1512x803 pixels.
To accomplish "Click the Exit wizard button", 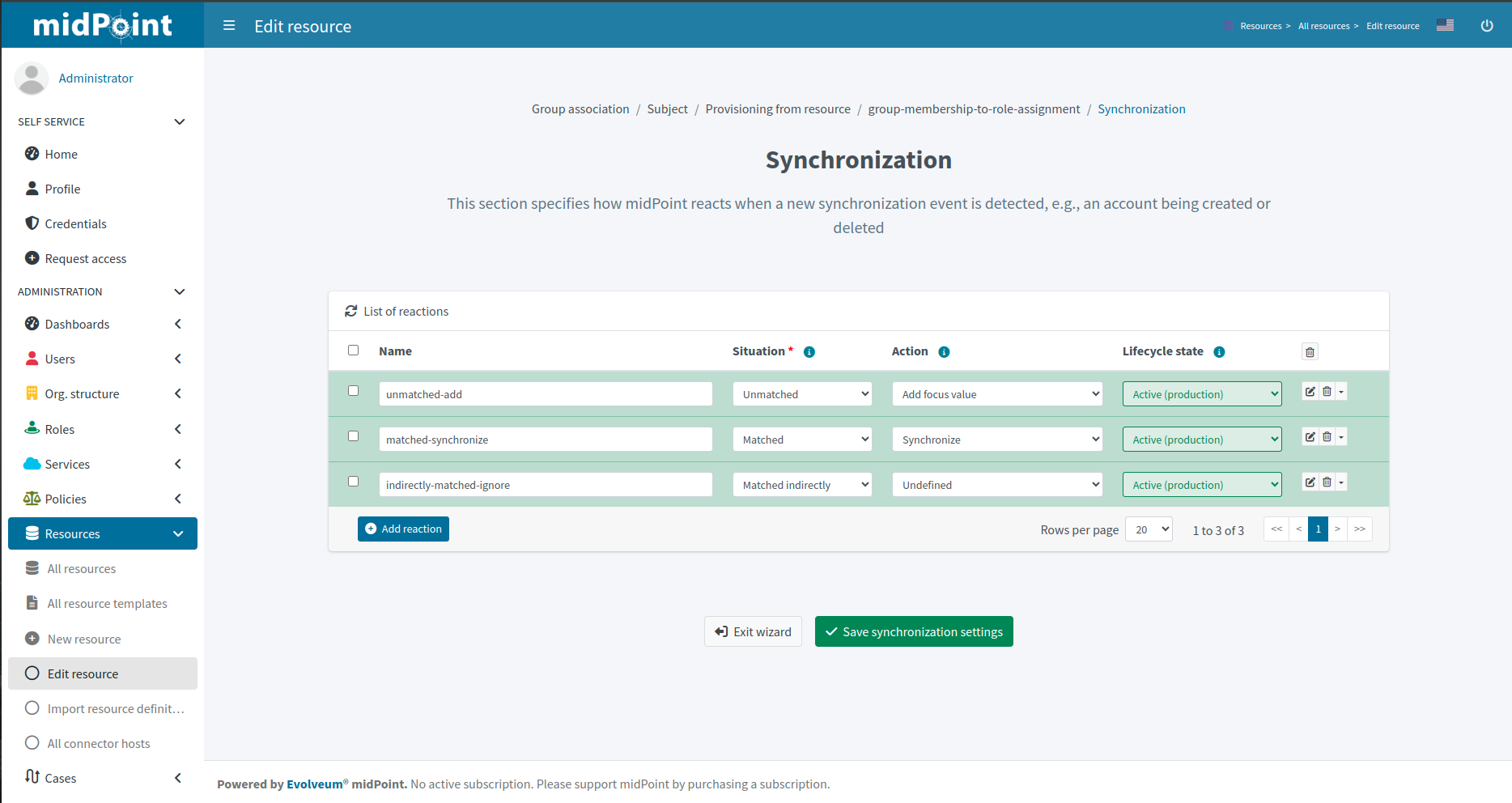I will point(753,631).
